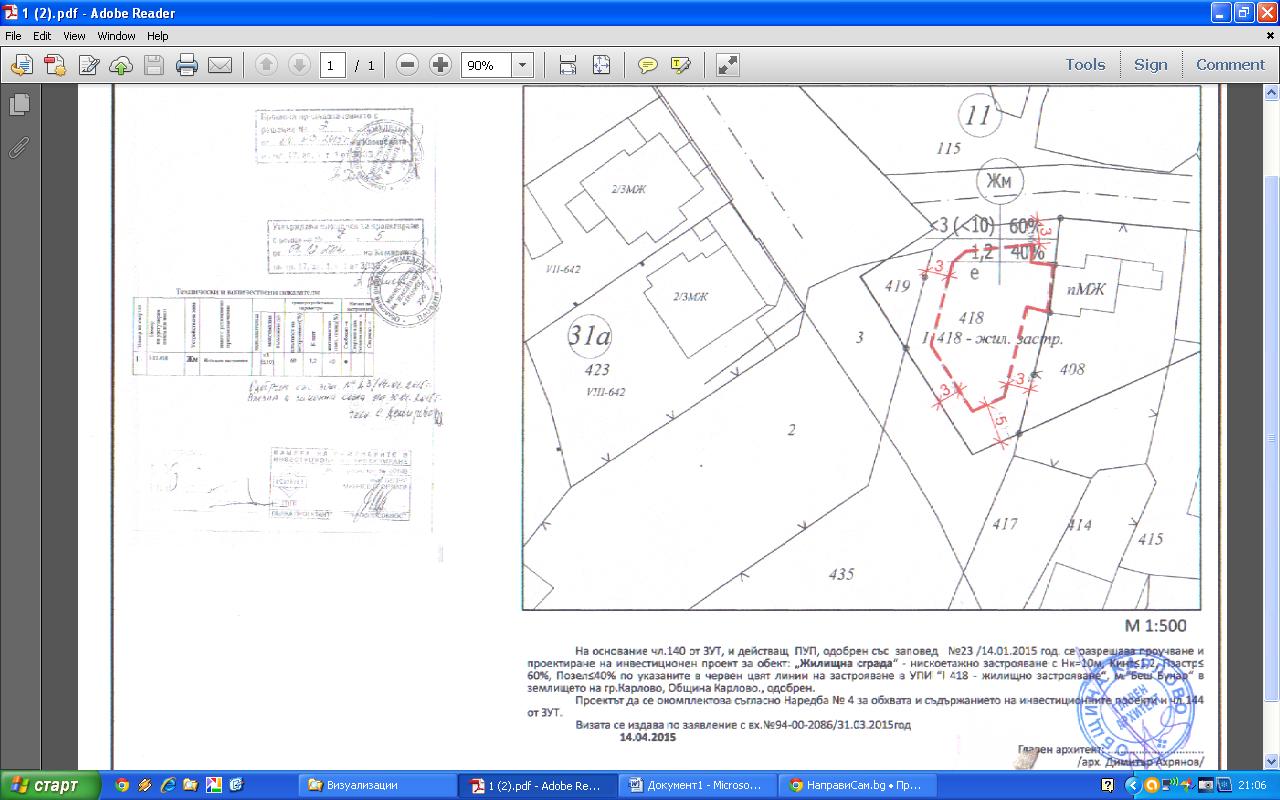
Task: Click the Print file icon
Action: (187, 66)
